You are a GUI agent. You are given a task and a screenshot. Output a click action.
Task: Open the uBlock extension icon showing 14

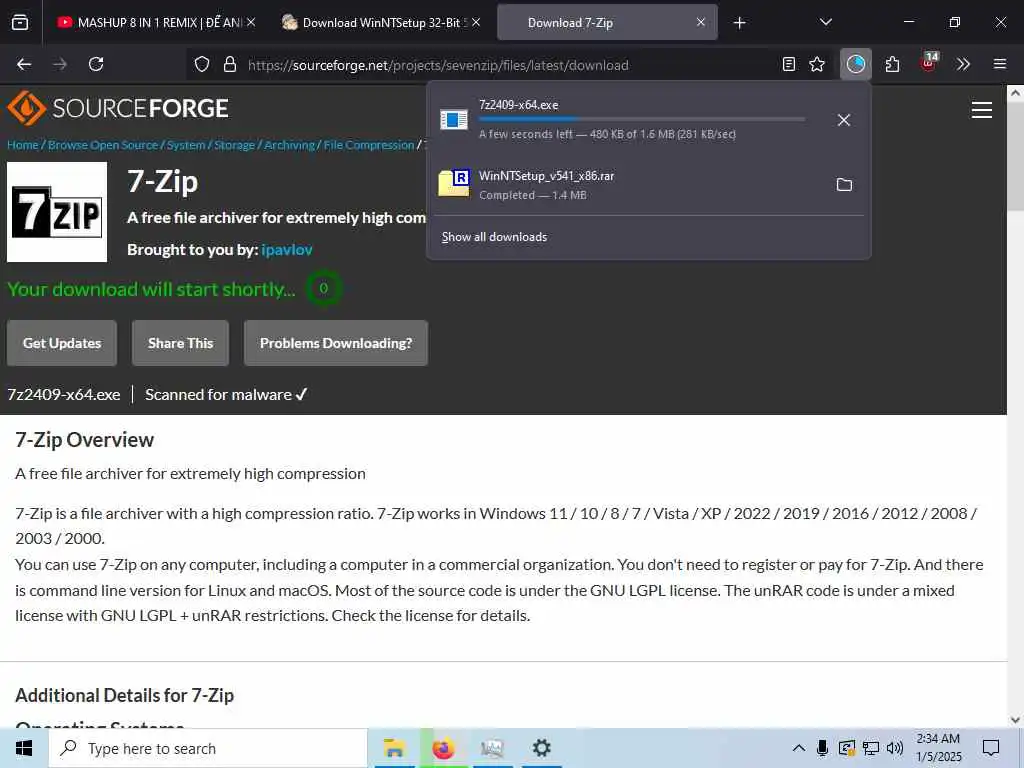929,63
